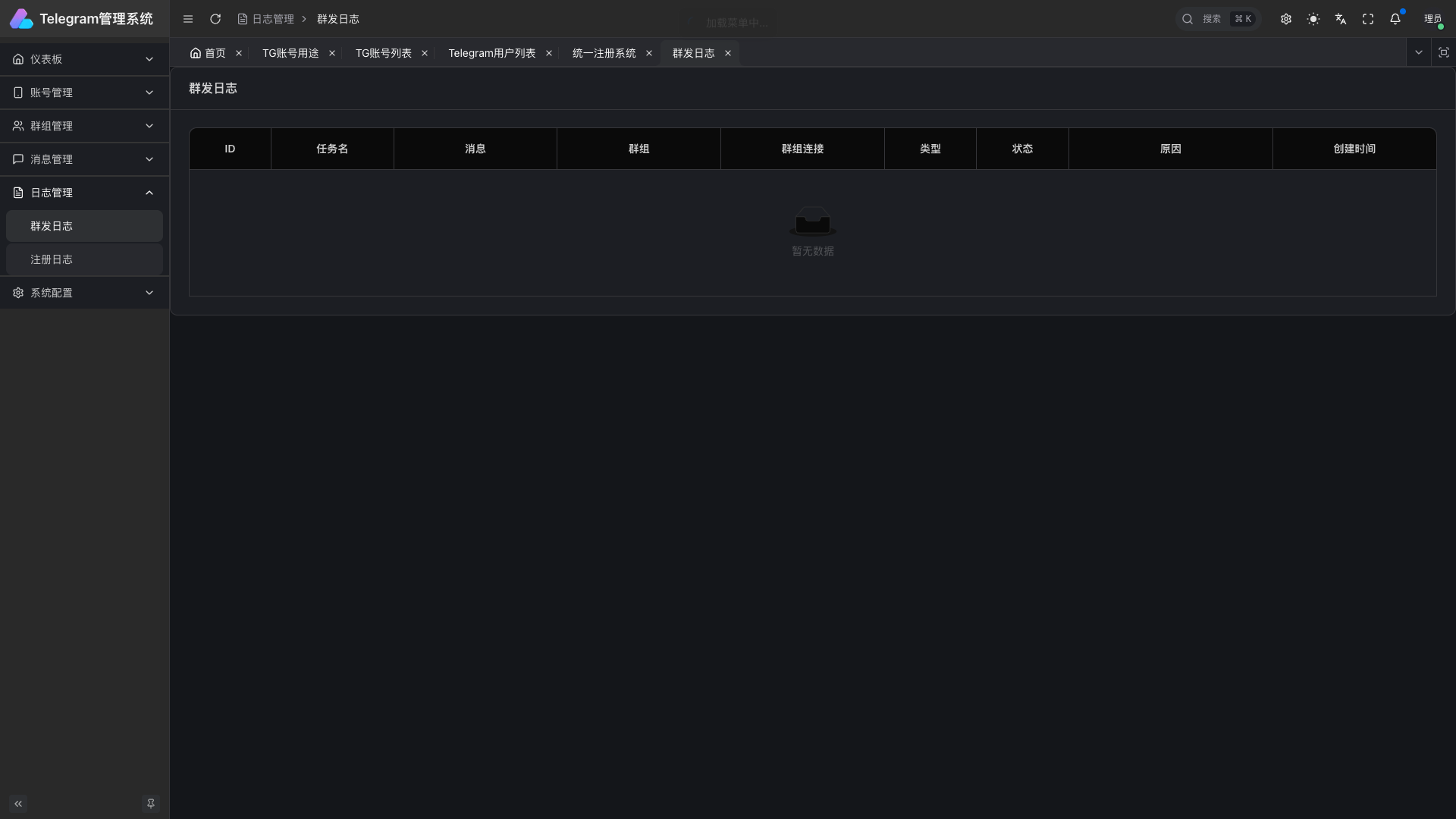
Task: Open the settings gear icon in header
Action: pyautogui.click(x=1286, y=19)
